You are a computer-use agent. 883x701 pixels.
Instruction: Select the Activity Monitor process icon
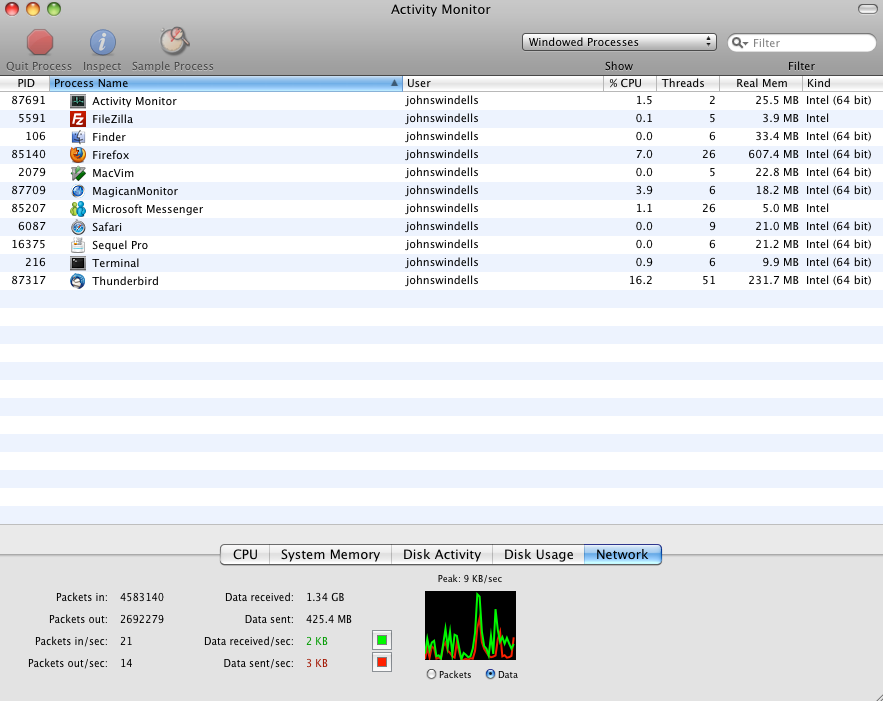pos(78,101)
